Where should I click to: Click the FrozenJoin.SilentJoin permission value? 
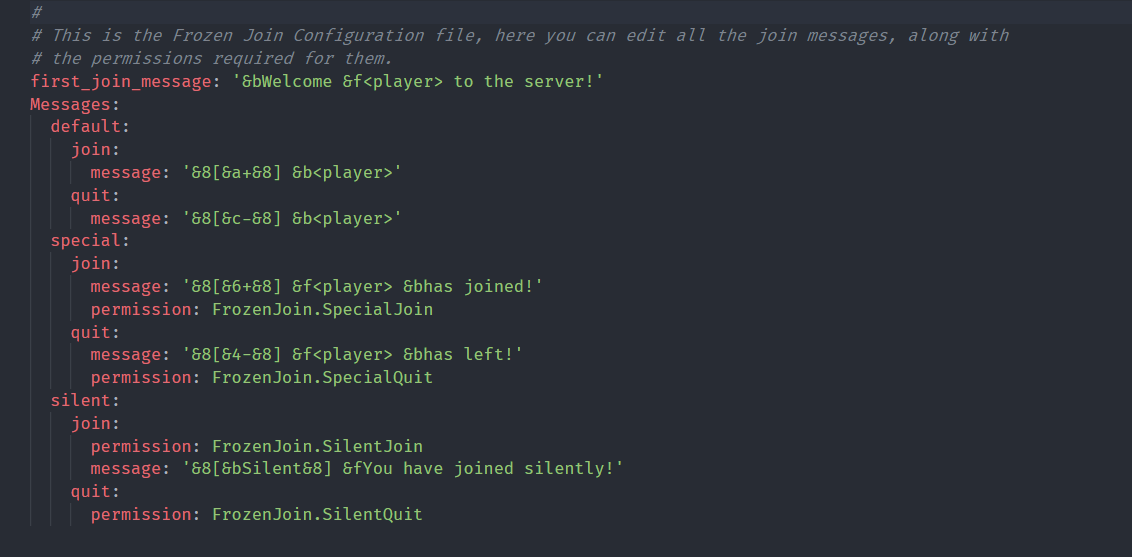point(317,446)
